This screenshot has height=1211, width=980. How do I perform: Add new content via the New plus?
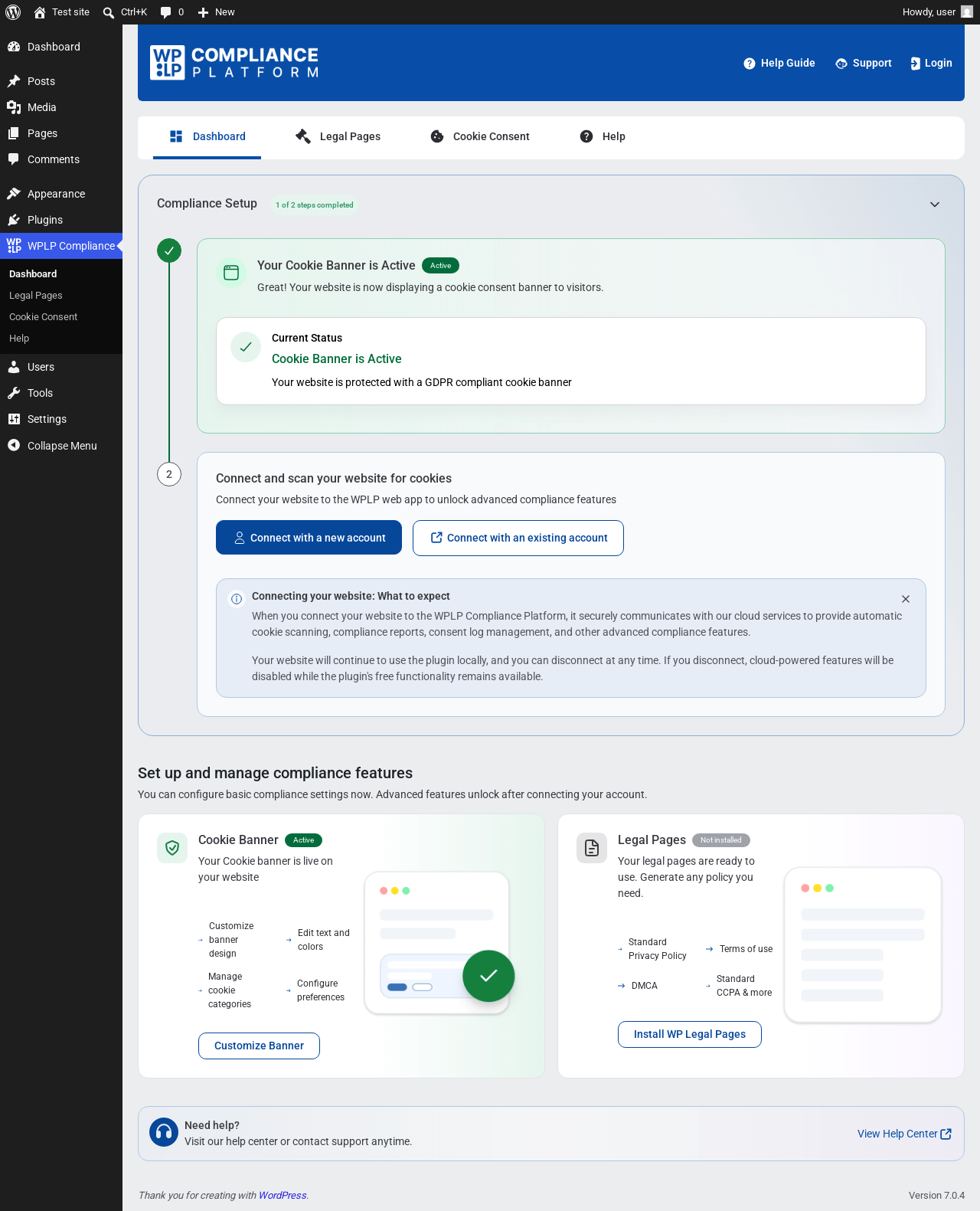tap(203, 12)
